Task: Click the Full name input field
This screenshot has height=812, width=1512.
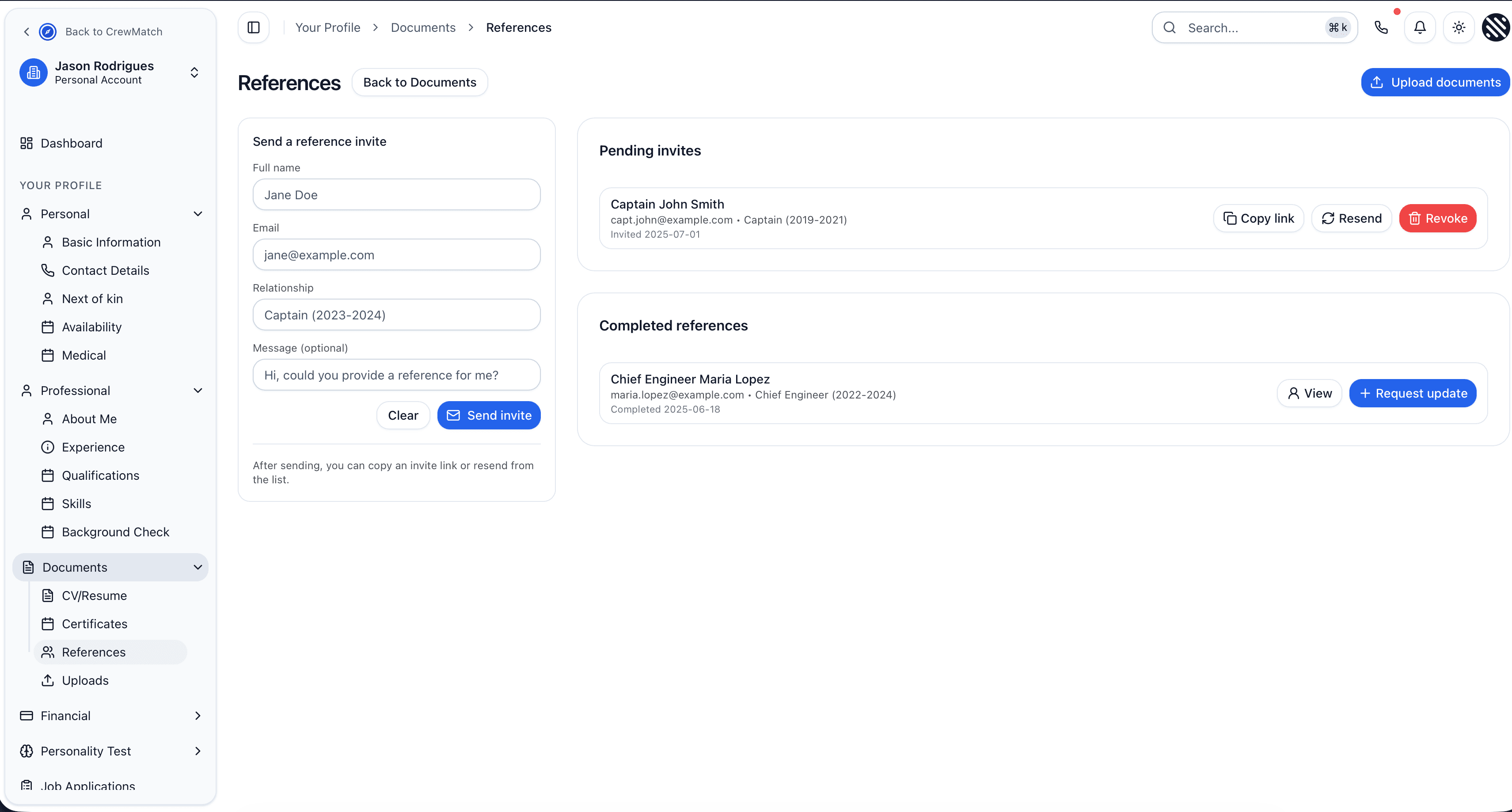Action: (396, 195)
